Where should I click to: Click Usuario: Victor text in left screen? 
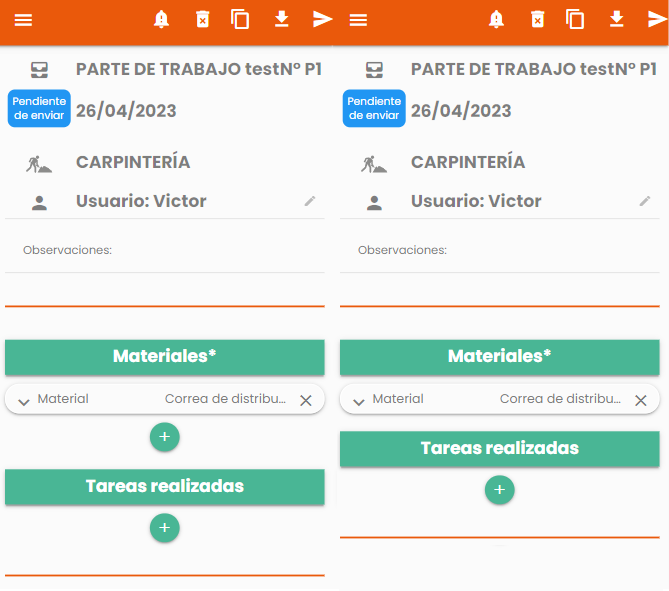pyautogui.click(x=141, y=201)
